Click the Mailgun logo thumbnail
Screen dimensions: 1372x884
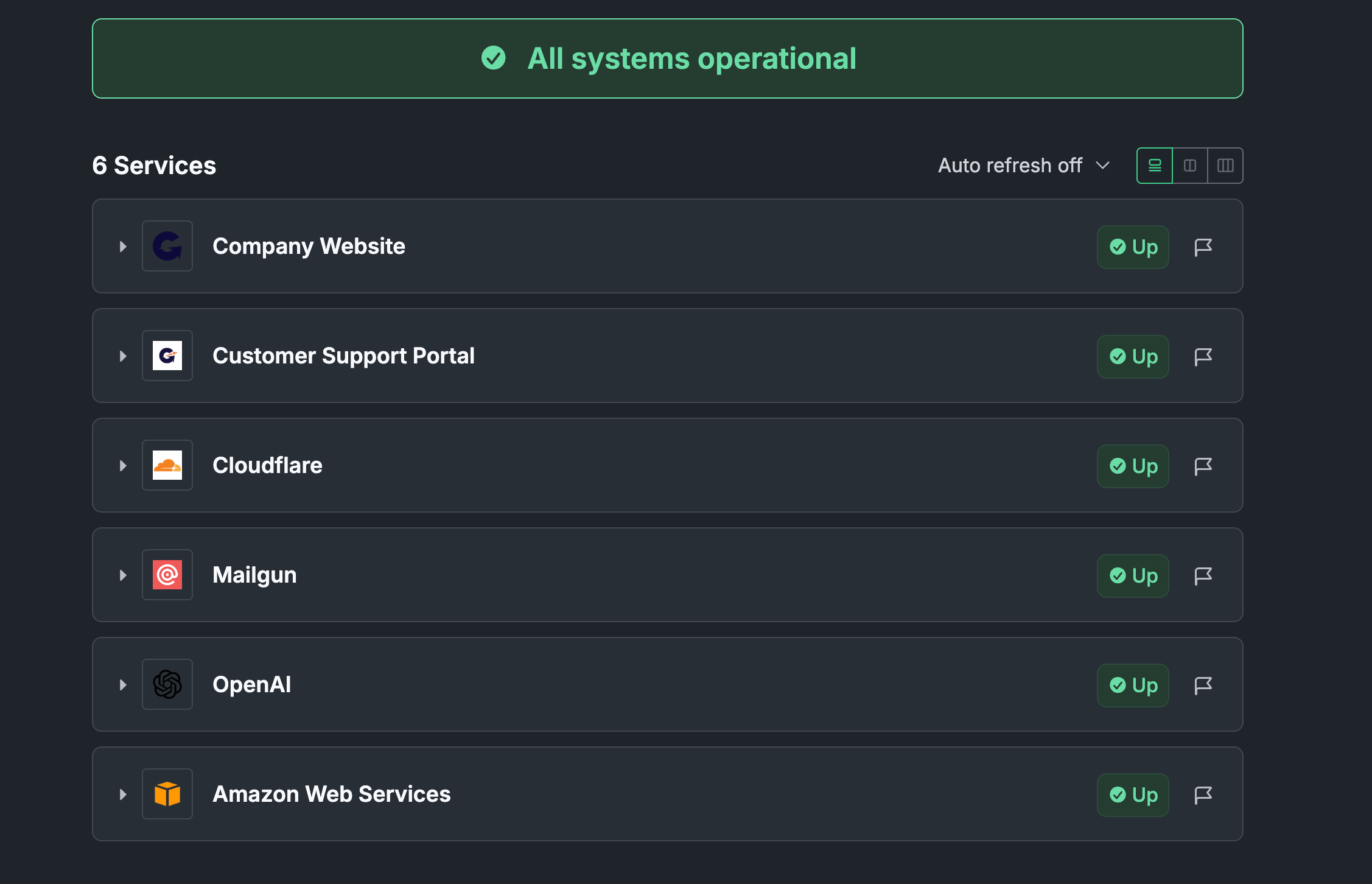pos(167,575)
